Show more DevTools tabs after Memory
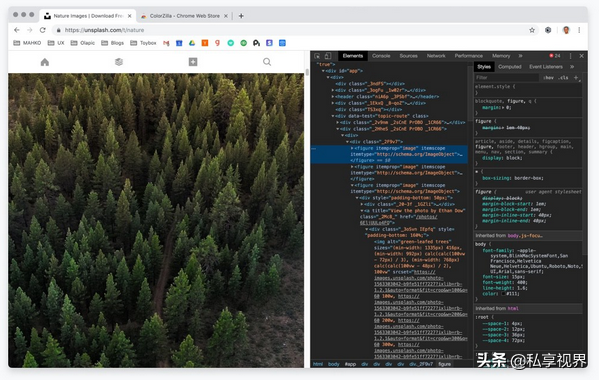Viewport: 599px width, 380px height. tap(520, 56)
